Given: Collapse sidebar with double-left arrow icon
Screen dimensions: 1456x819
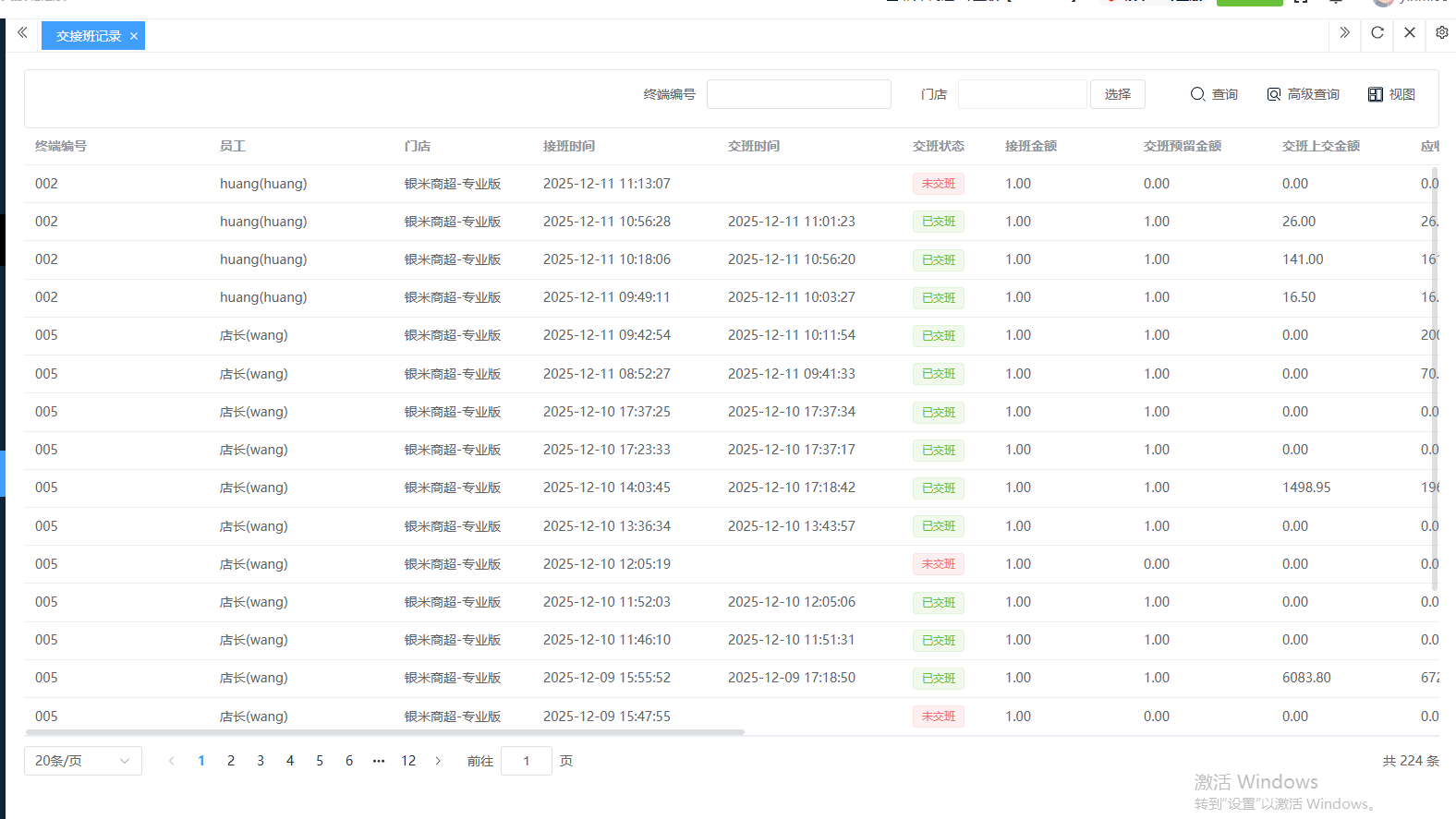Looking at the screenshot, I should pos(22,33).
